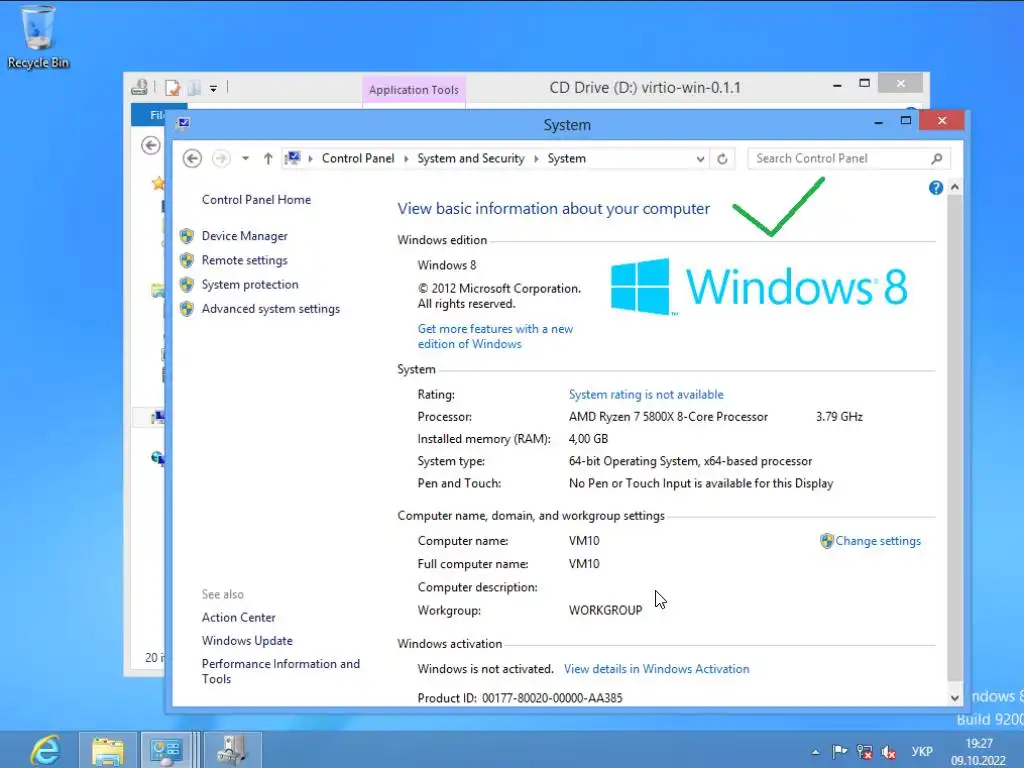Screen dimensions: 1024x768
Task: Minimize the System window
Action: tap(878, 122)
